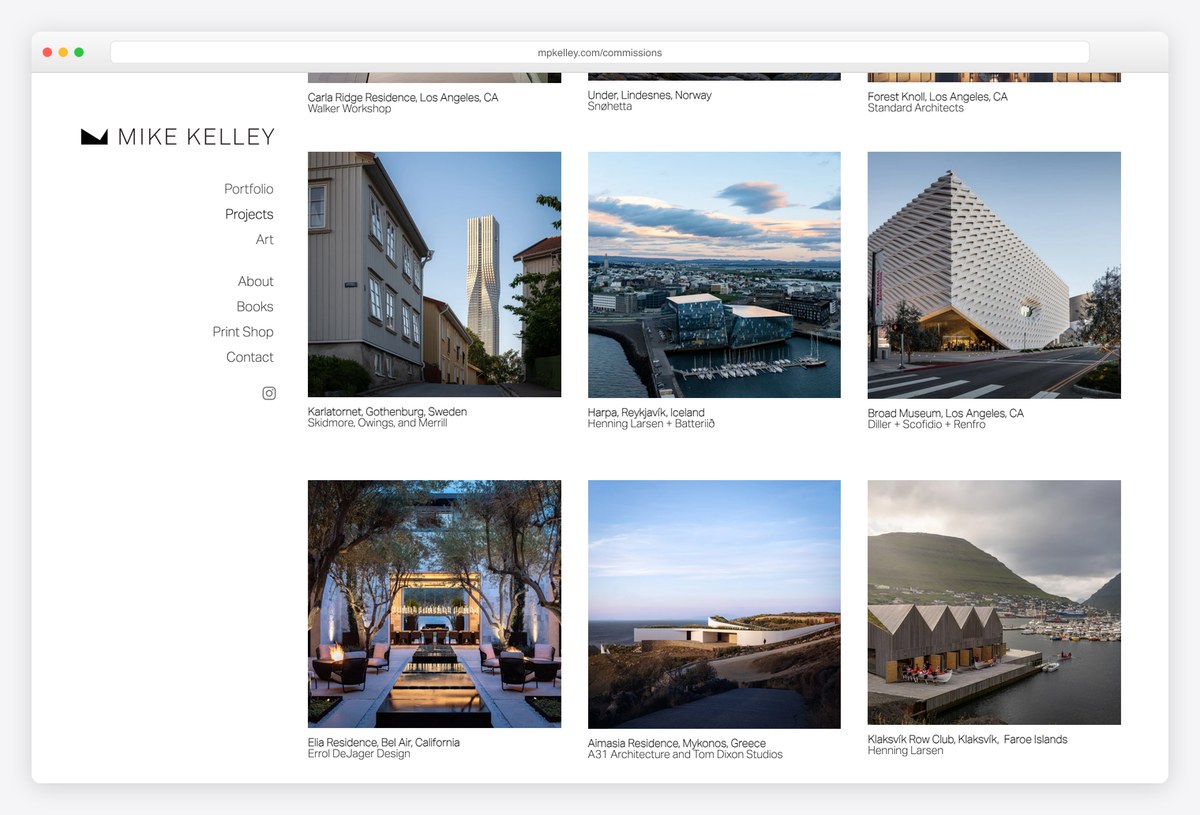Click 'A31 Architecture and Tom Dixon Studios' credit
The height and width of the screenshot is (815, 1200).
pyautogui.click(x=685, y=755)
